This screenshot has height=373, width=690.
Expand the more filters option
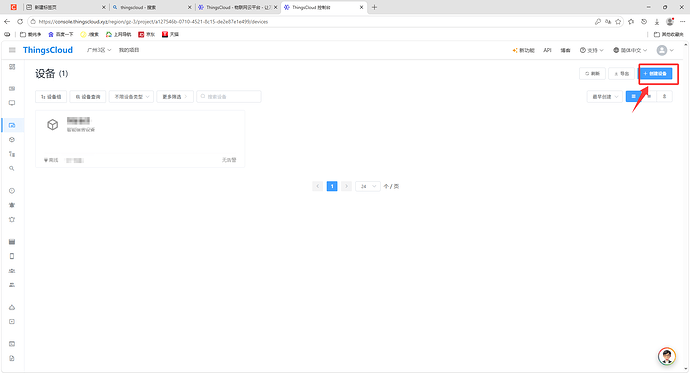click(175, 96)
